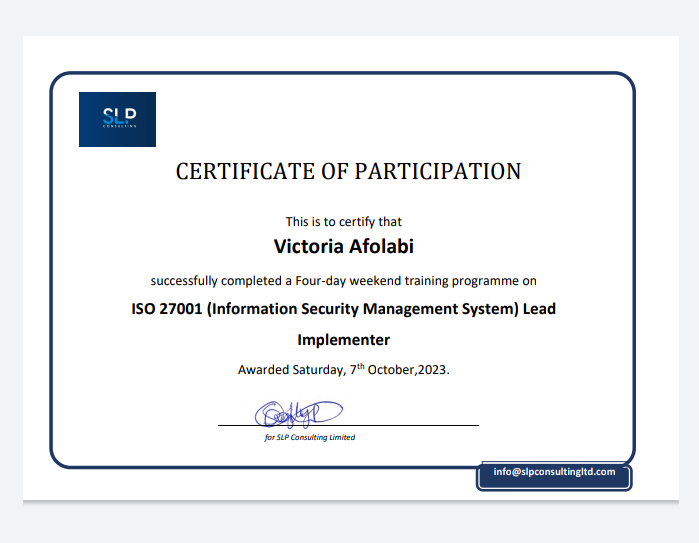Click the text 'This is to certify that'
This screenshot has height=543, width=699.
(x=344, y=222)
